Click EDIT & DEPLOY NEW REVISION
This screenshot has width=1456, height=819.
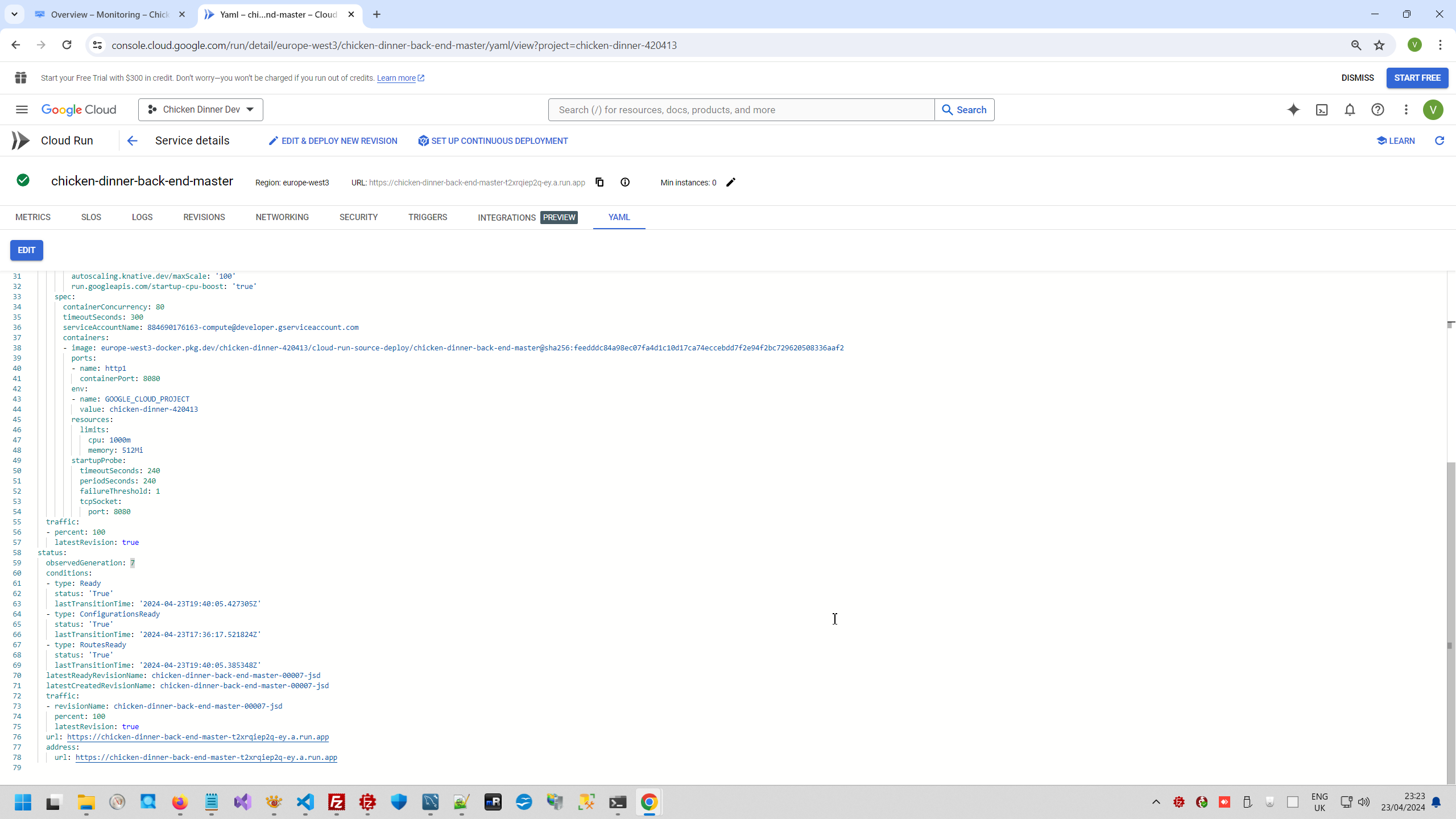(333, 140)
